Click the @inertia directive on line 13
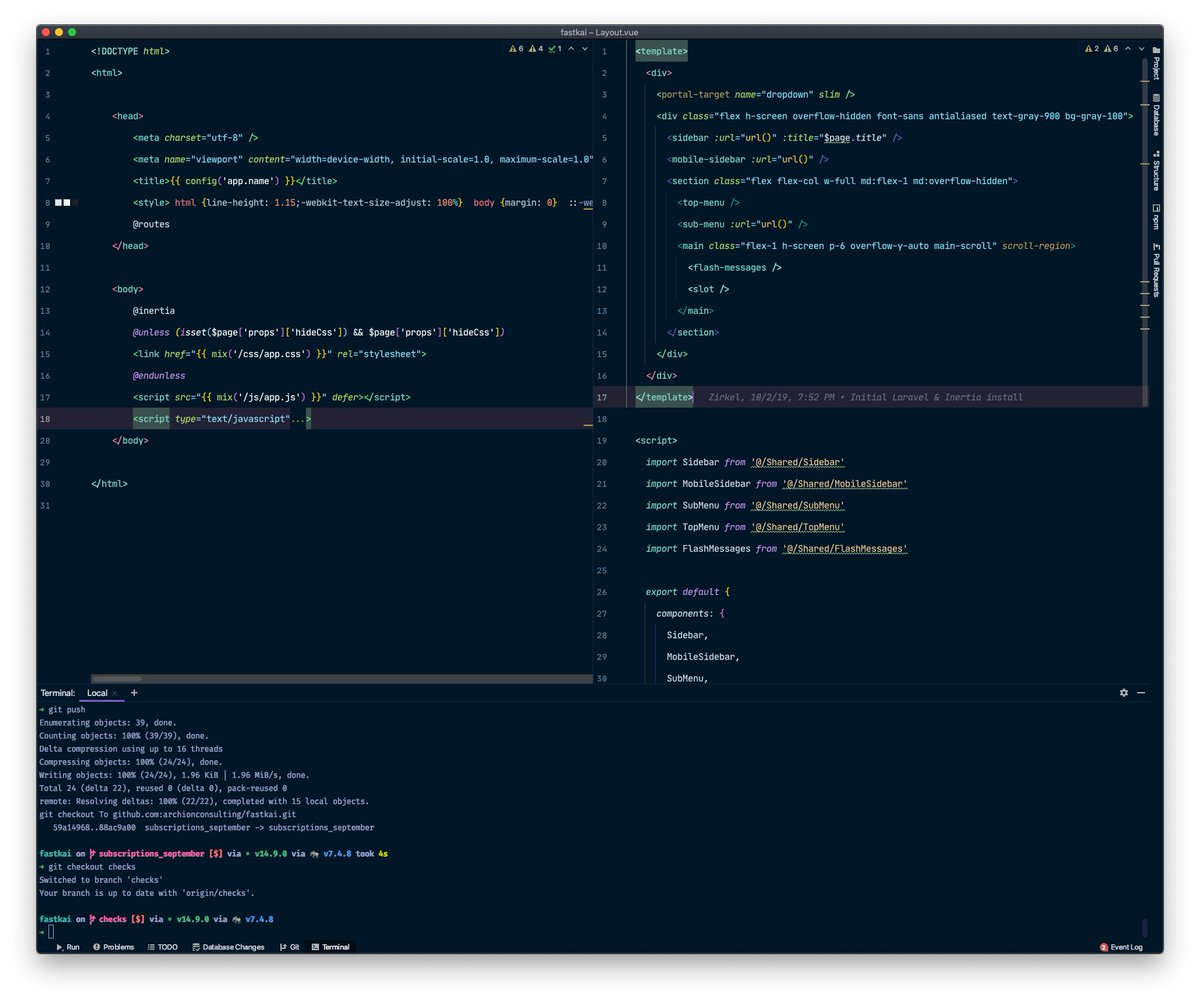 click(x=153, y=311)
